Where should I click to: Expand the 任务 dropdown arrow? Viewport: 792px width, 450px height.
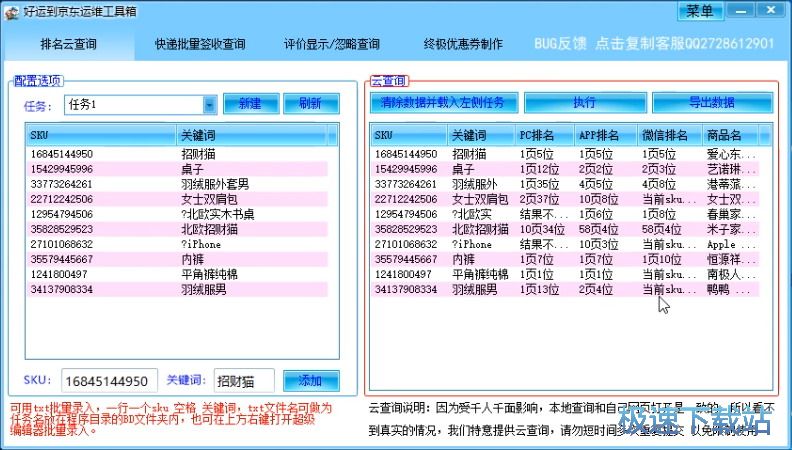pyautogui.click(x=209, y=104)
